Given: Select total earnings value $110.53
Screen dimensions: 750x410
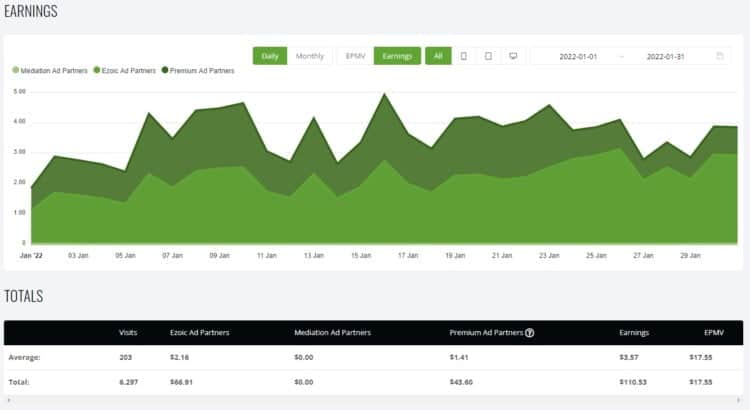Looking at the screenshot, I should 633,382.
